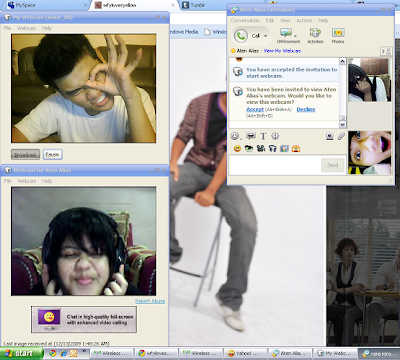
Task: Click the Broadcast button in My Webcam
Action: 25,155
